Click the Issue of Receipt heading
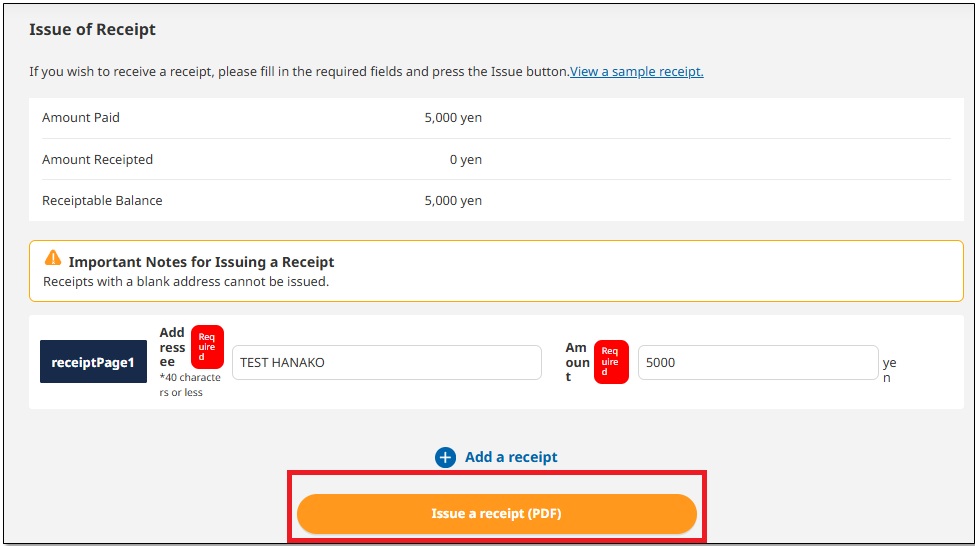Image resolution: width=975 pixels, height=546 pixels. click(93, 29)
